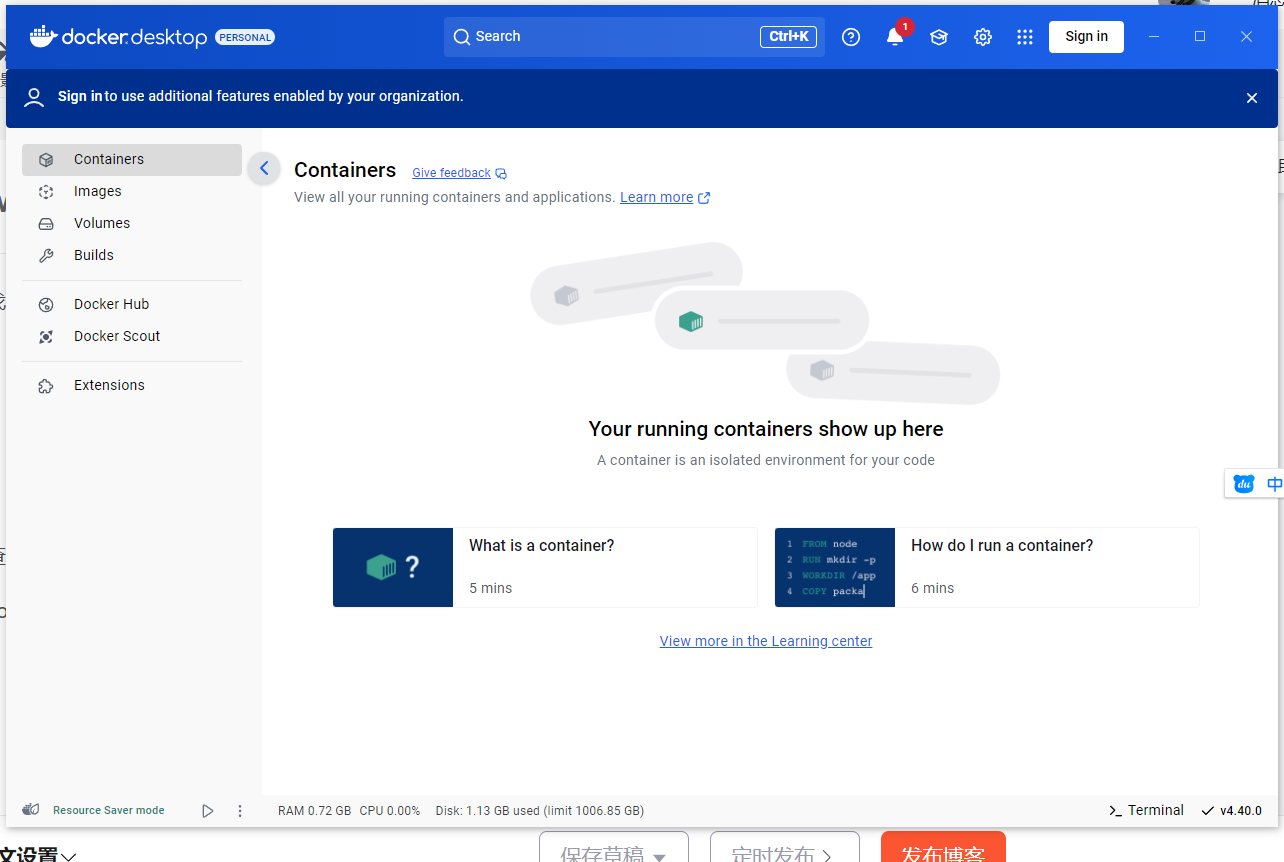Image resolution: width=1284 pixels, height=862 pixels.
Task: Open the 'How do I run a container?' card
Action: click(987, 567)
